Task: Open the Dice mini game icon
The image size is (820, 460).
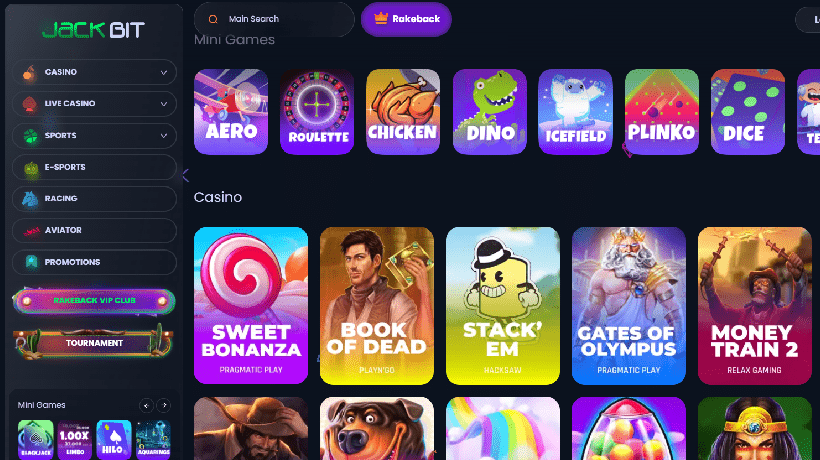Action: click(747, 112)
